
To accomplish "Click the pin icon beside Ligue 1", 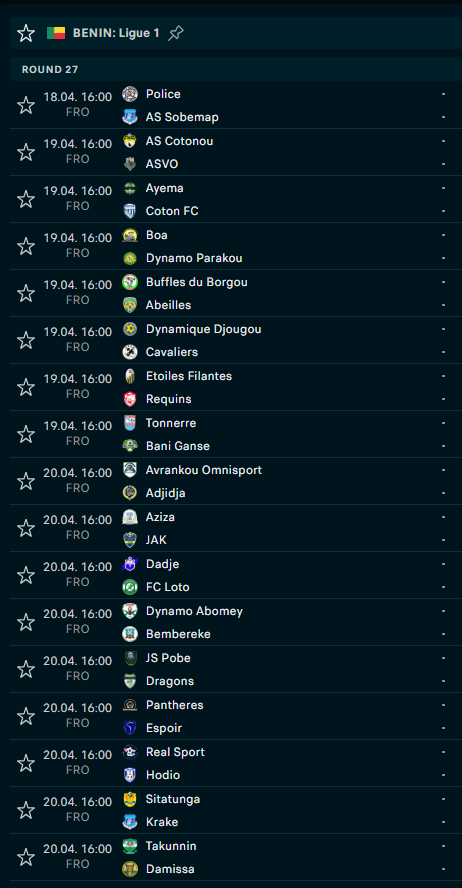I will point(176,33).
